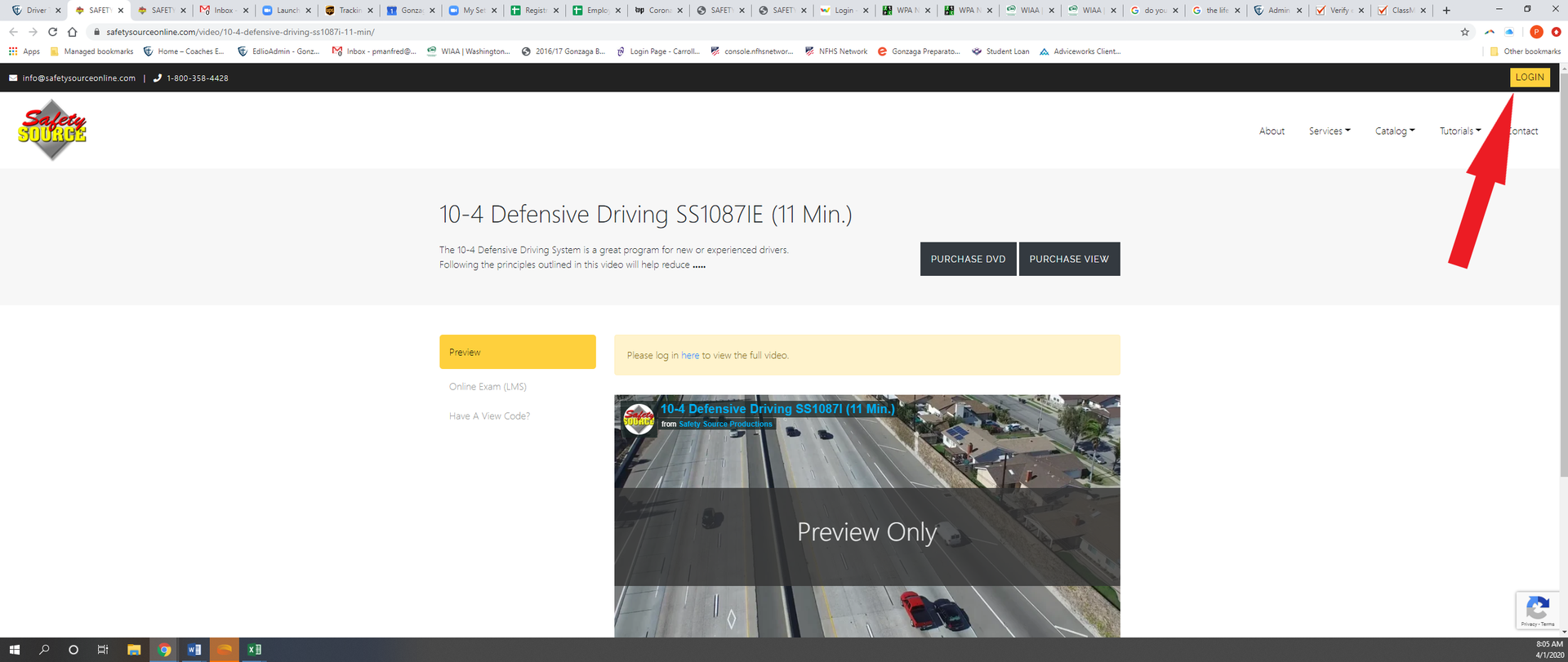Click the PURCHASE DVD button

click(x=968, y=259)
